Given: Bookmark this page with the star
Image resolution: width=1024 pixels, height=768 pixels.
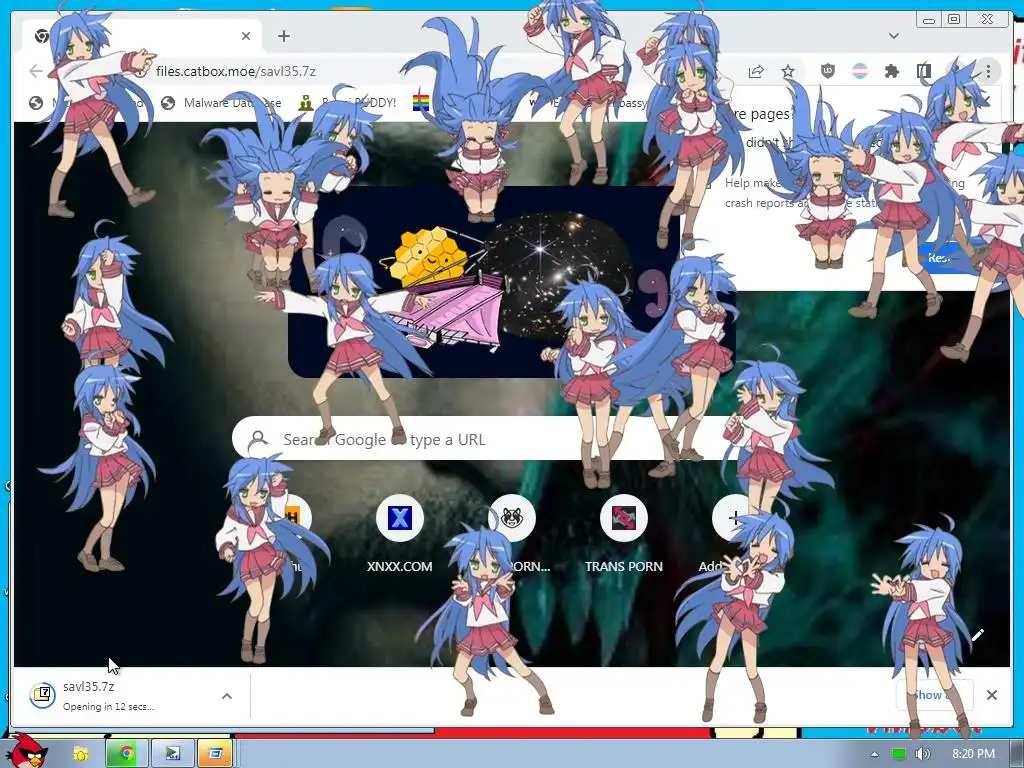Looking at the screenshot, I should pyautogui.click(x=788, y=71).
